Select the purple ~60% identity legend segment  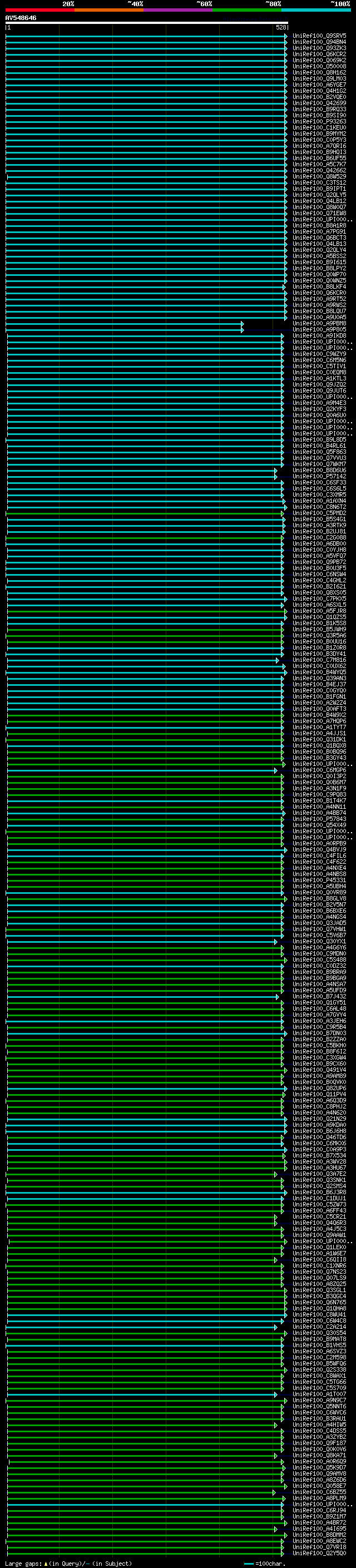click(177, 10)
